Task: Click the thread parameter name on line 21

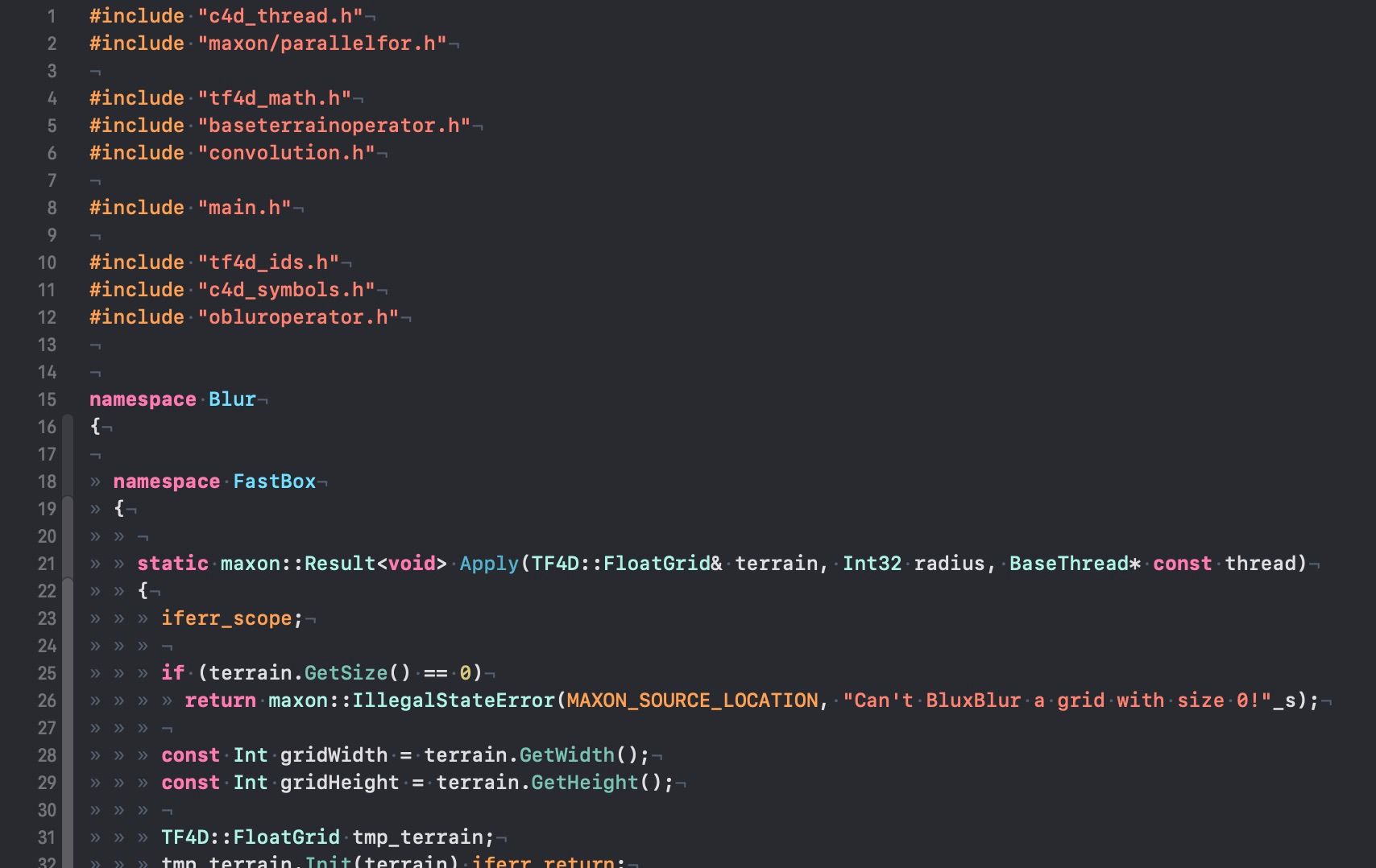Action: point(1260,564)
